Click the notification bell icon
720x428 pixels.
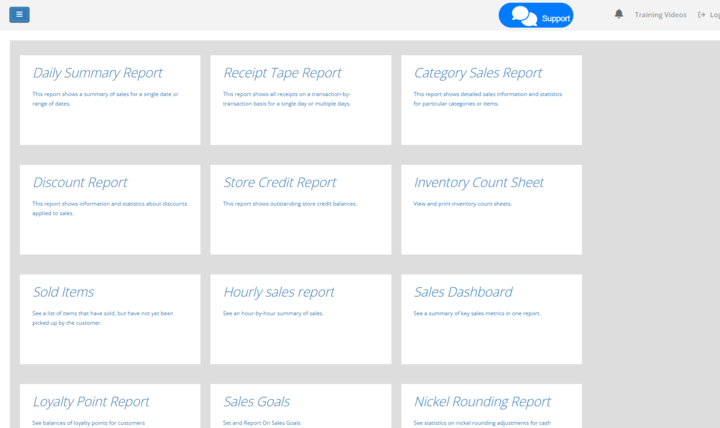coord(619,14)
